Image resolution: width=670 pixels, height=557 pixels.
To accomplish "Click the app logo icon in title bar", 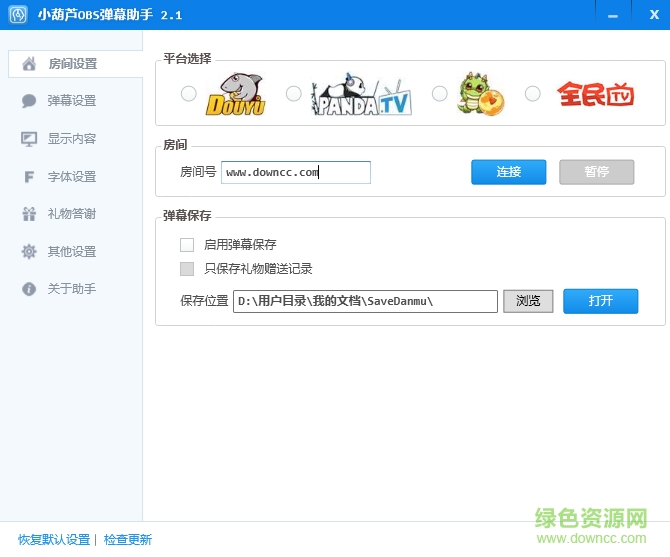I will [x=18, y=15].
